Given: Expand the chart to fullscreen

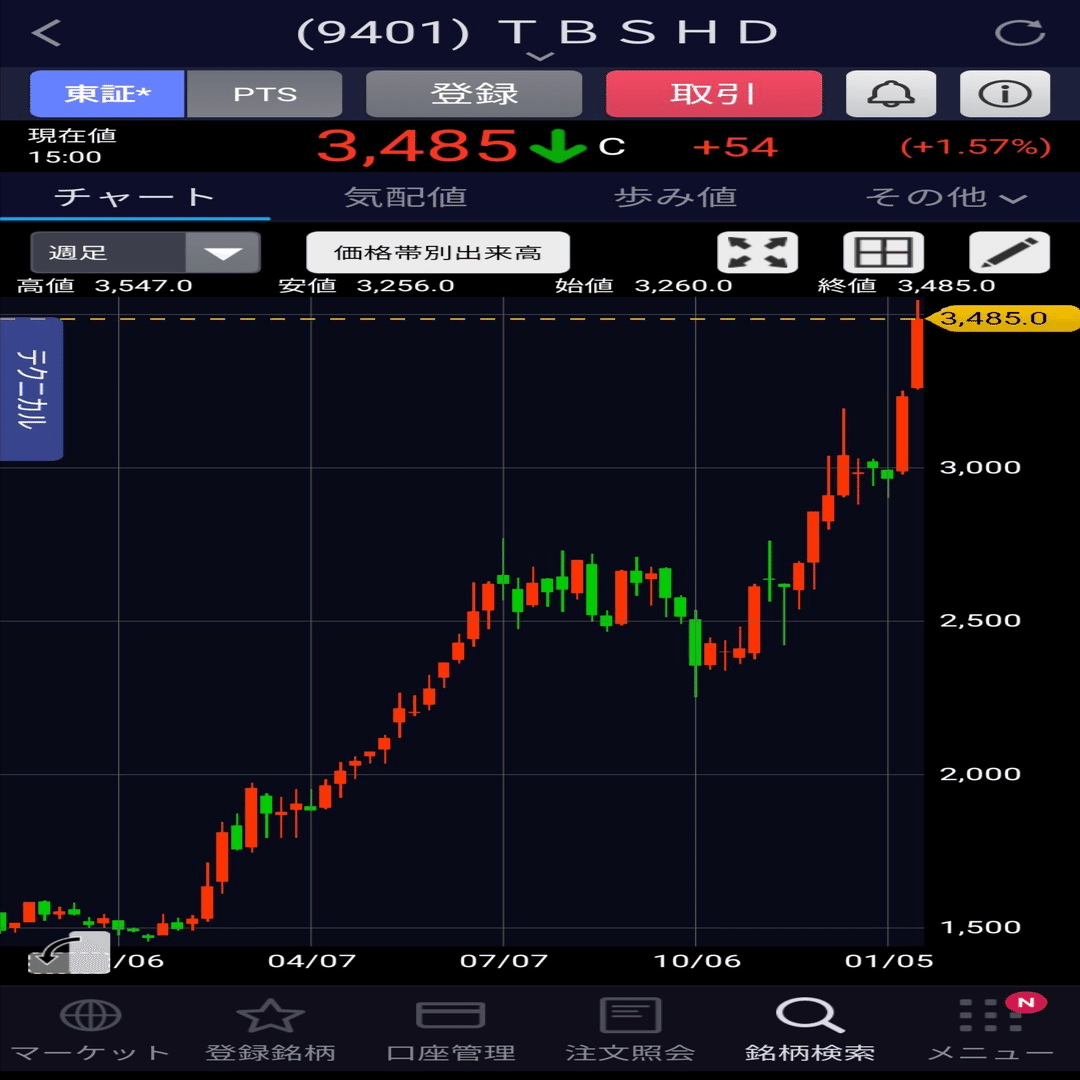Looking at the screenshot, I should pyautogui.click(x=758, y=252).
